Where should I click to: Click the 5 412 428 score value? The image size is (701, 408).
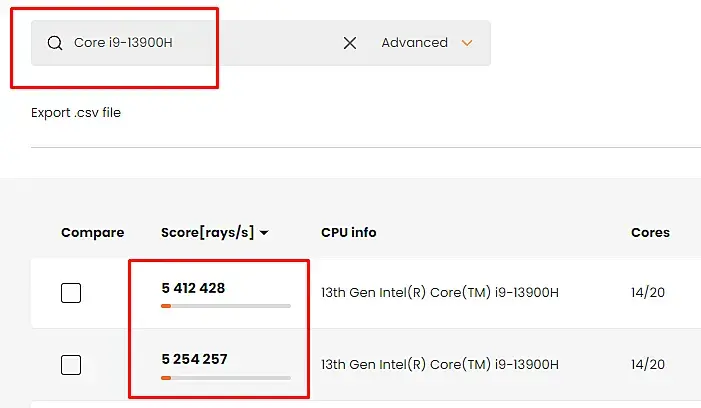pyautogui.click(x=193, y=288)
